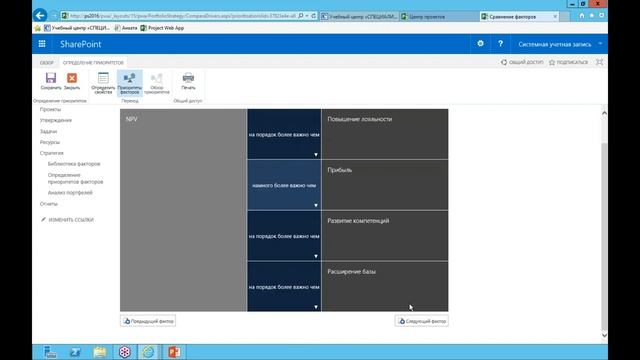
Task: Switch to Центр проектов browser tab
Action: [439, 17]
